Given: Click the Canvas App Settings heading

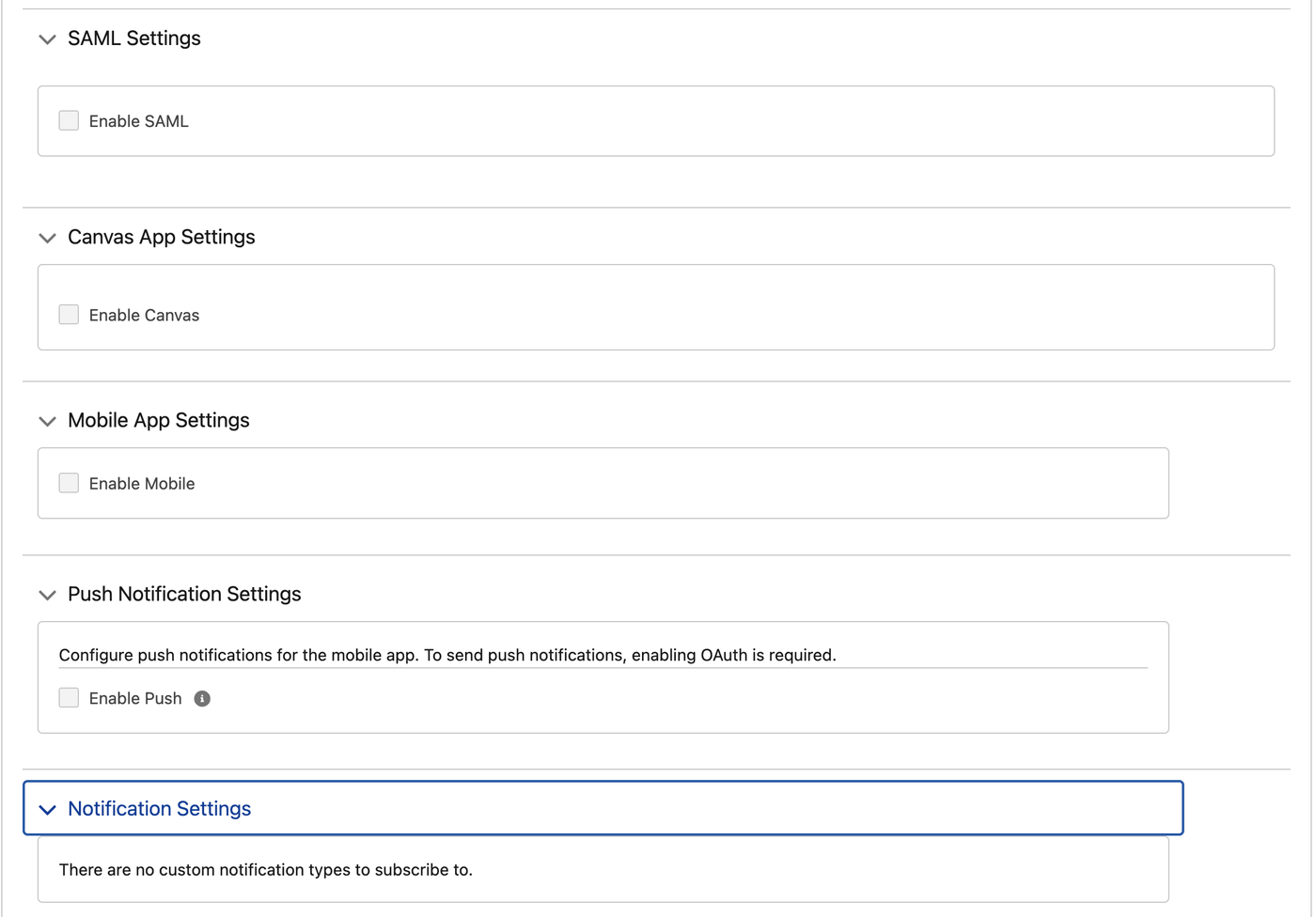Looking at the screenshot, I should click(x=162, y=237).
